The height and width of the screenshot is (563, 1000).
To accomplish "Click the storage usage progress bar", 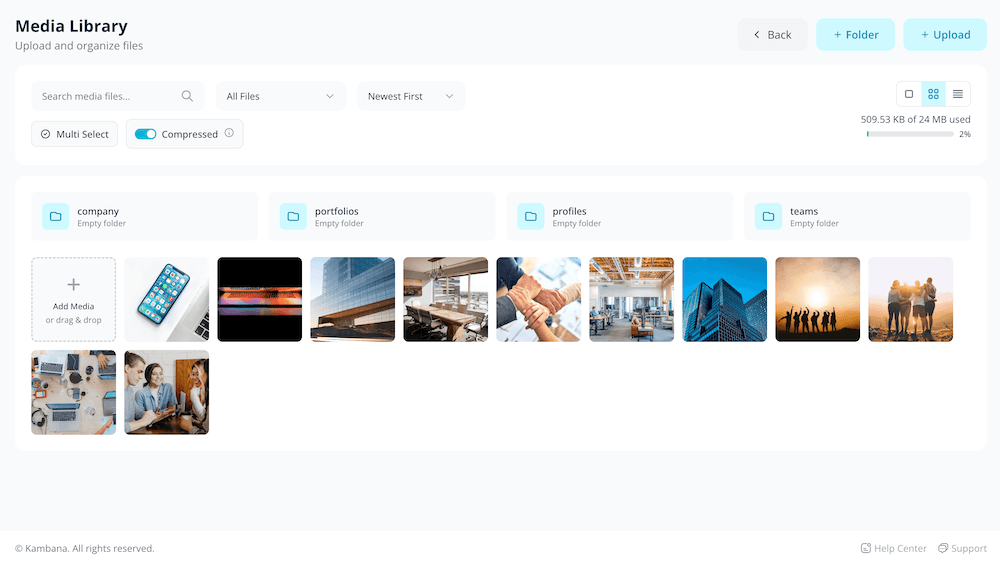I will click(x=910, y=134).
